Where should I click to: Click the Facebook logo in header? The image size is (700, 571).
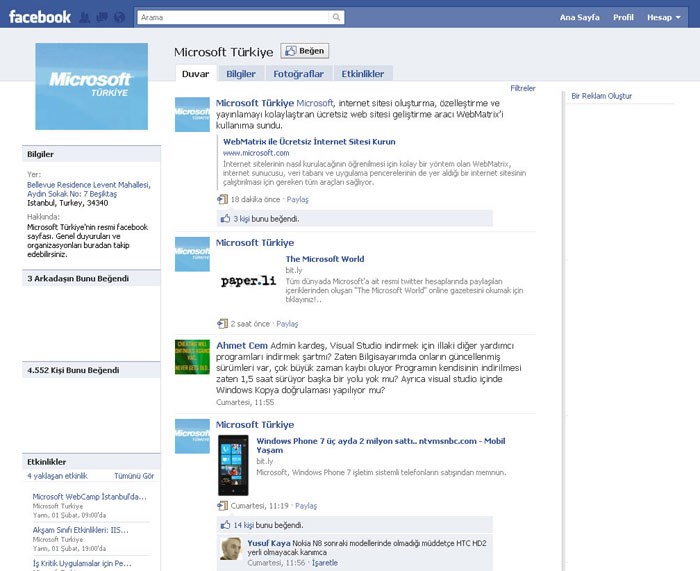click(40, 17)
